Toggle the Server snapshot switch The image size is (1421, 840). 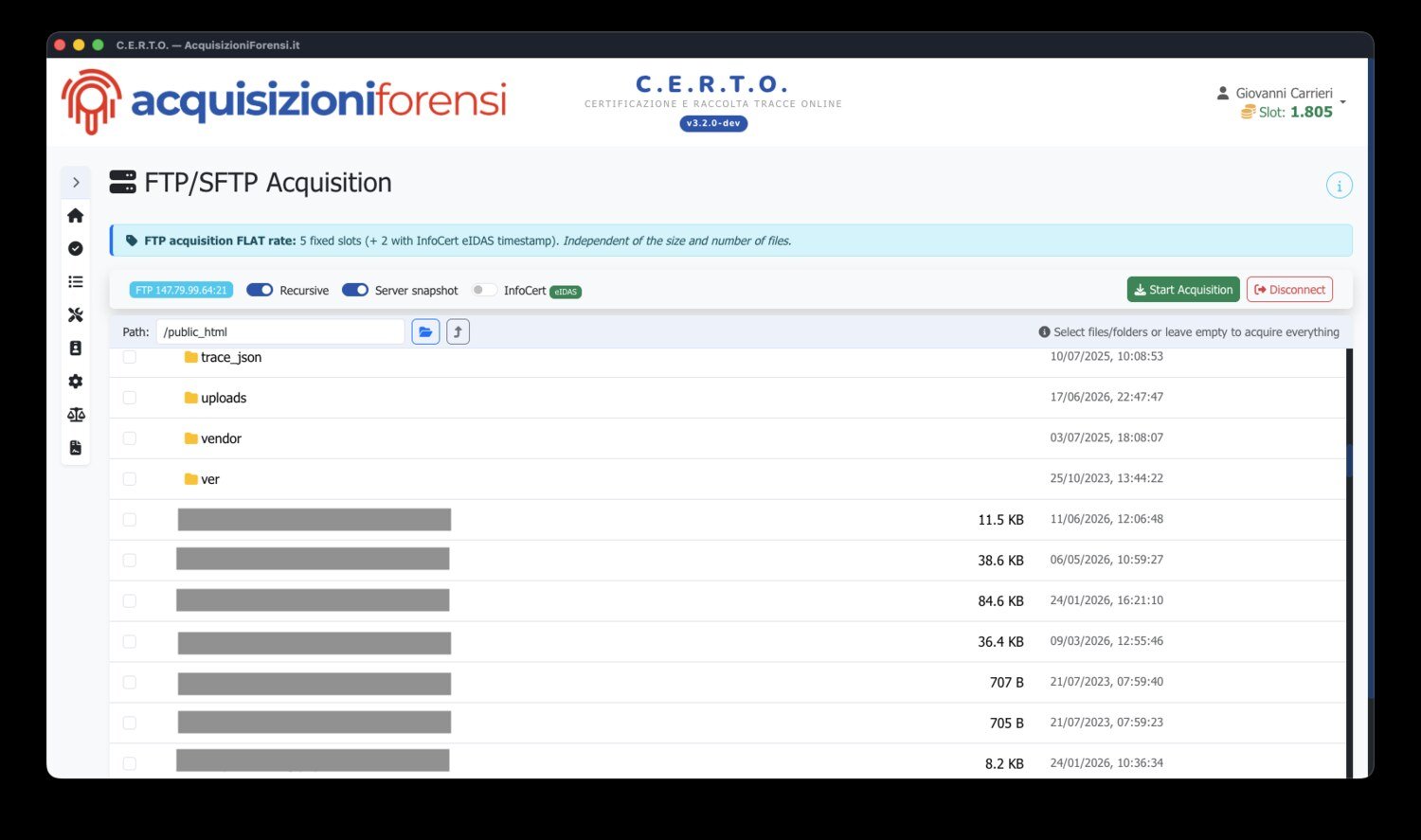click(355, 290)
